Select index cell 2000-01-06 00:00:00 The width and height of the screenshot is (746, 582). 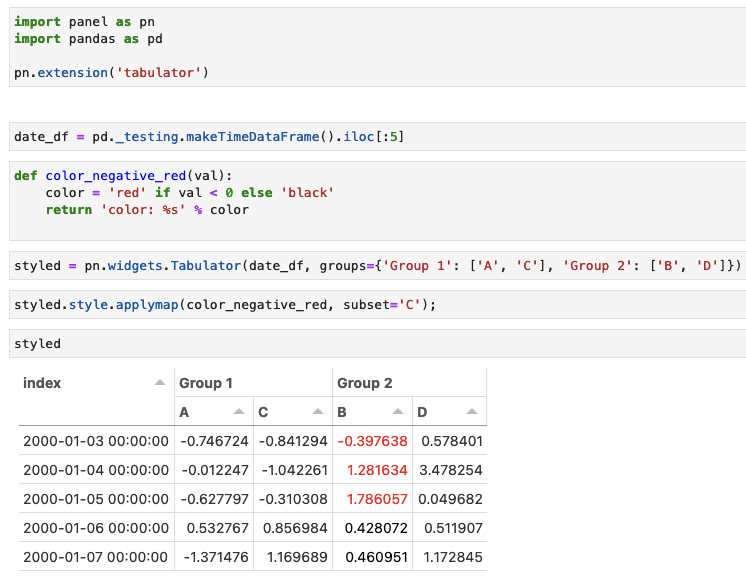[96, 528]
